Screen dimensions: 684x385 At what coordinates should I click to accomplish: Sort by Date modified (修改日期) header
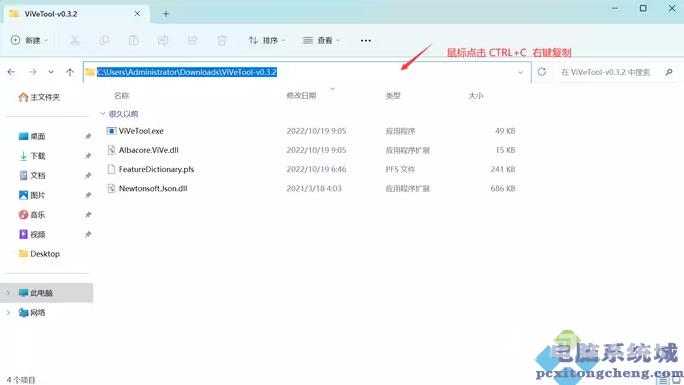pyautogui.click(x=301, y=95)
